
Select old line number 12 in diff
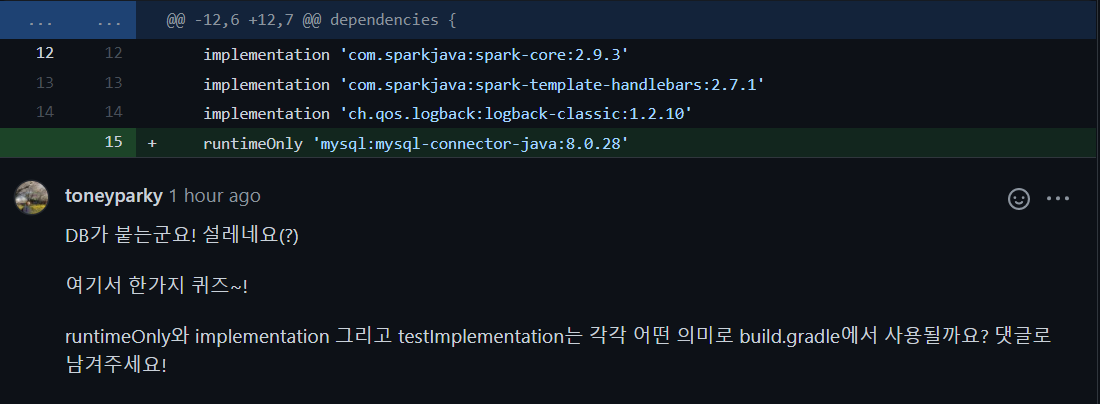pos(45,53)
